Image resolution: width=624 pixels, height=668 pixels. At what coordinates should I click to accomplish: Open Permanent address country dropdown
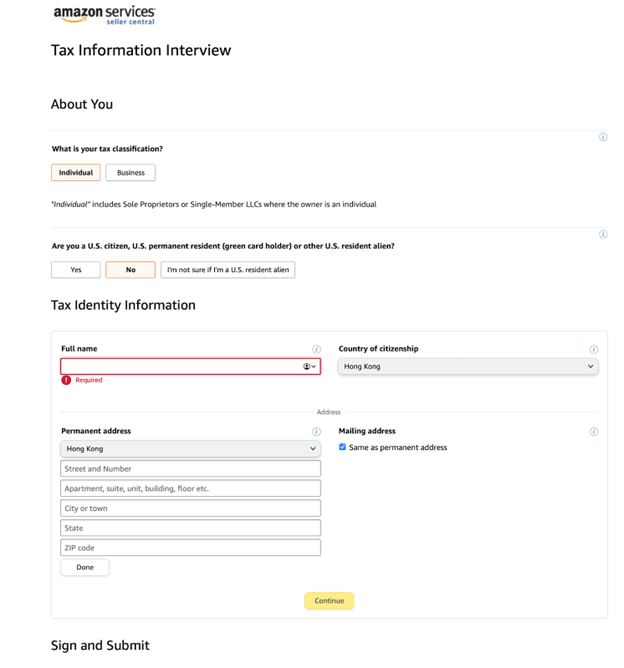[190, 449]
